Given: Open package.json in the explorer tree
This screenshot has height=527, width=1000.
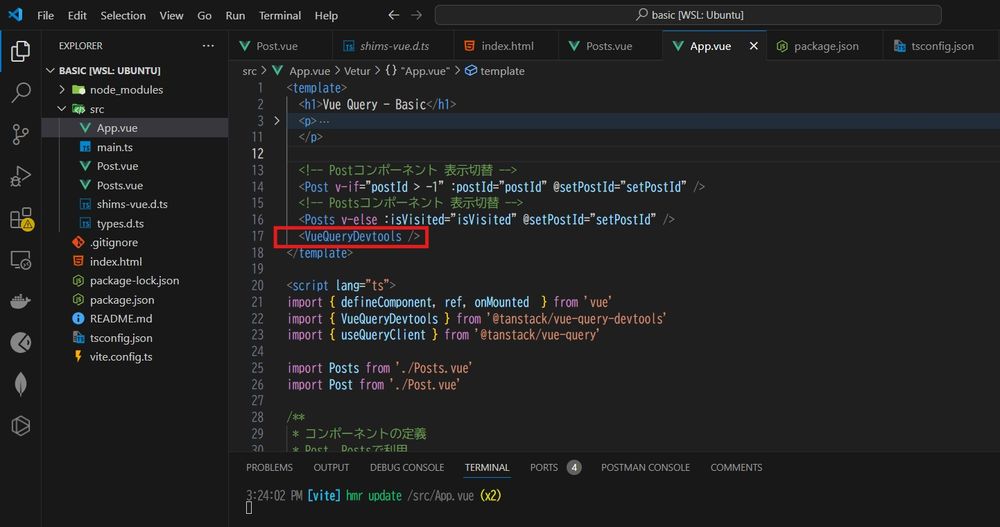Looking at the screenshot, I should 135,300.
